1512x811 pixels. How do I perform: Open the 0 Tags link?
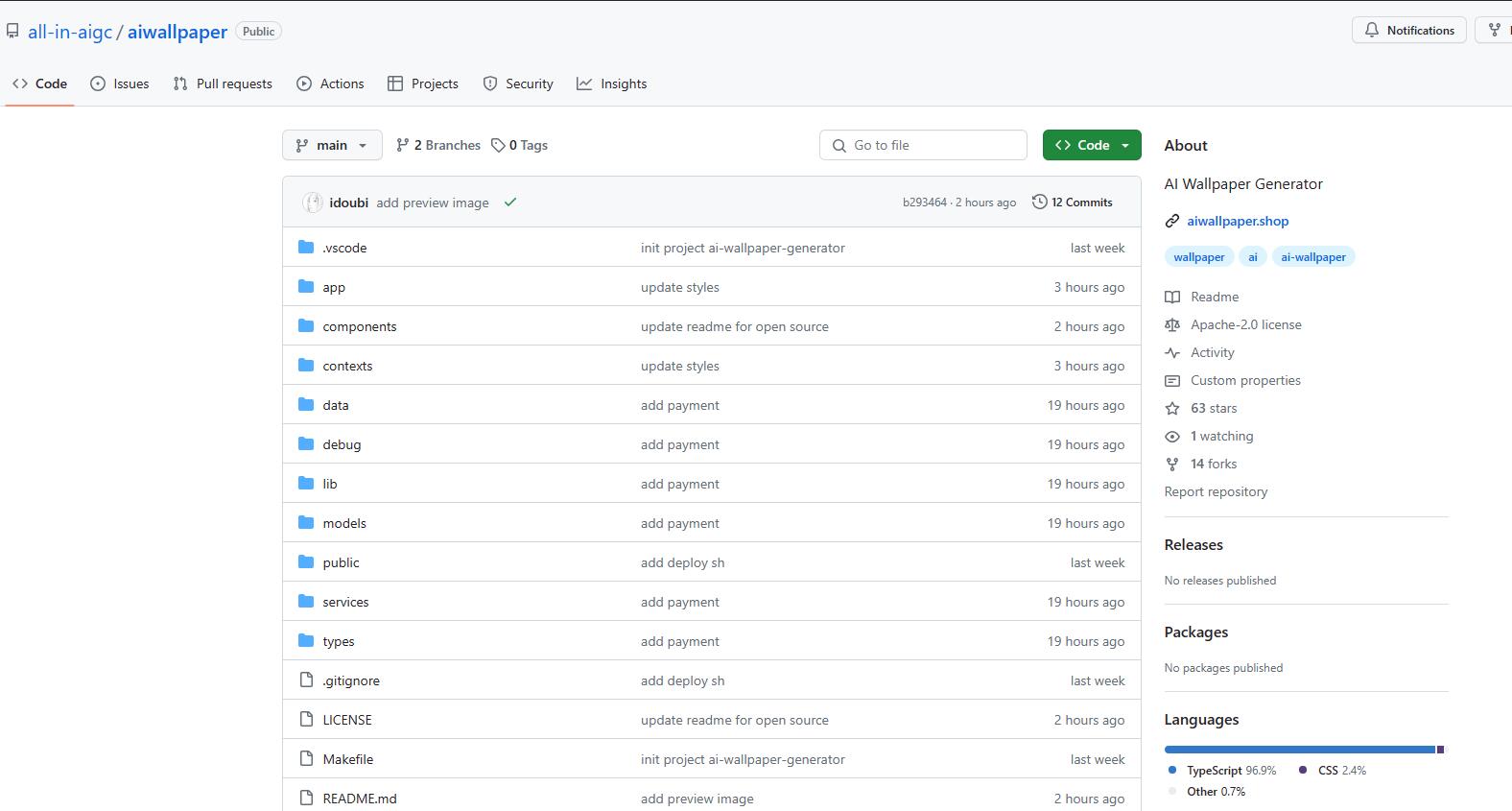(519, 145)
